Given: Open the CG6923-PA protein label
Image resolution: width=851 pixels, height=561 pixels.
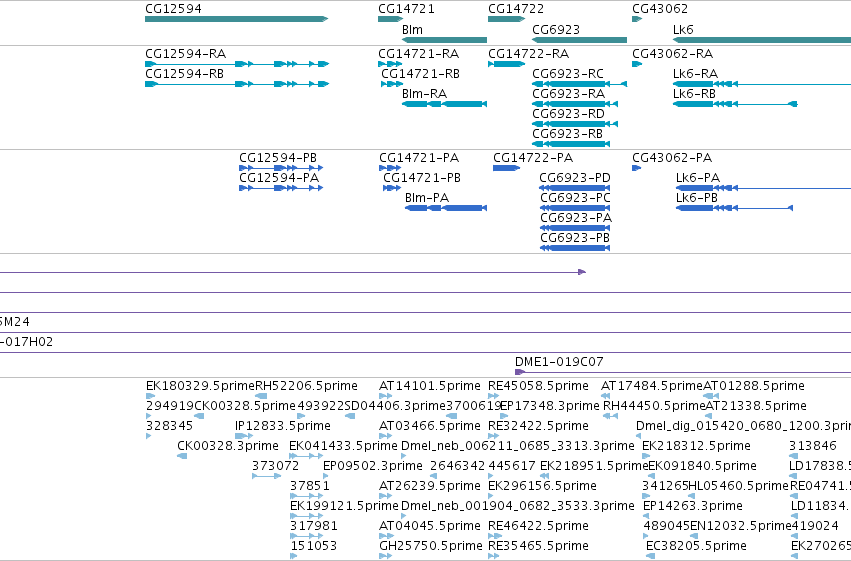Looking at the screenshot, I should [x=576, y=218].
